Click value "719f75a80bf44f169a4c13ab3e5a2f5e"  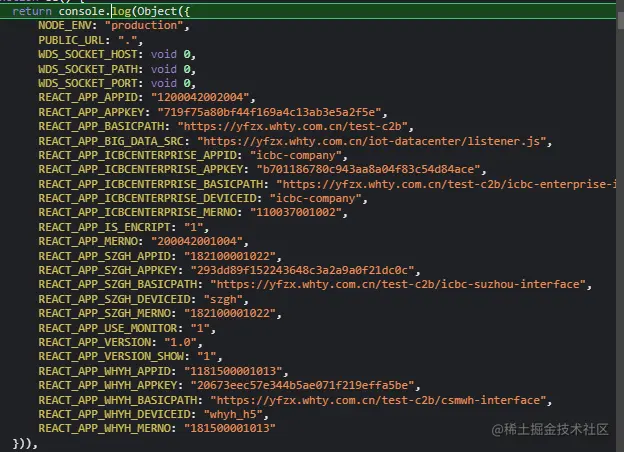(x=269, y=112)
